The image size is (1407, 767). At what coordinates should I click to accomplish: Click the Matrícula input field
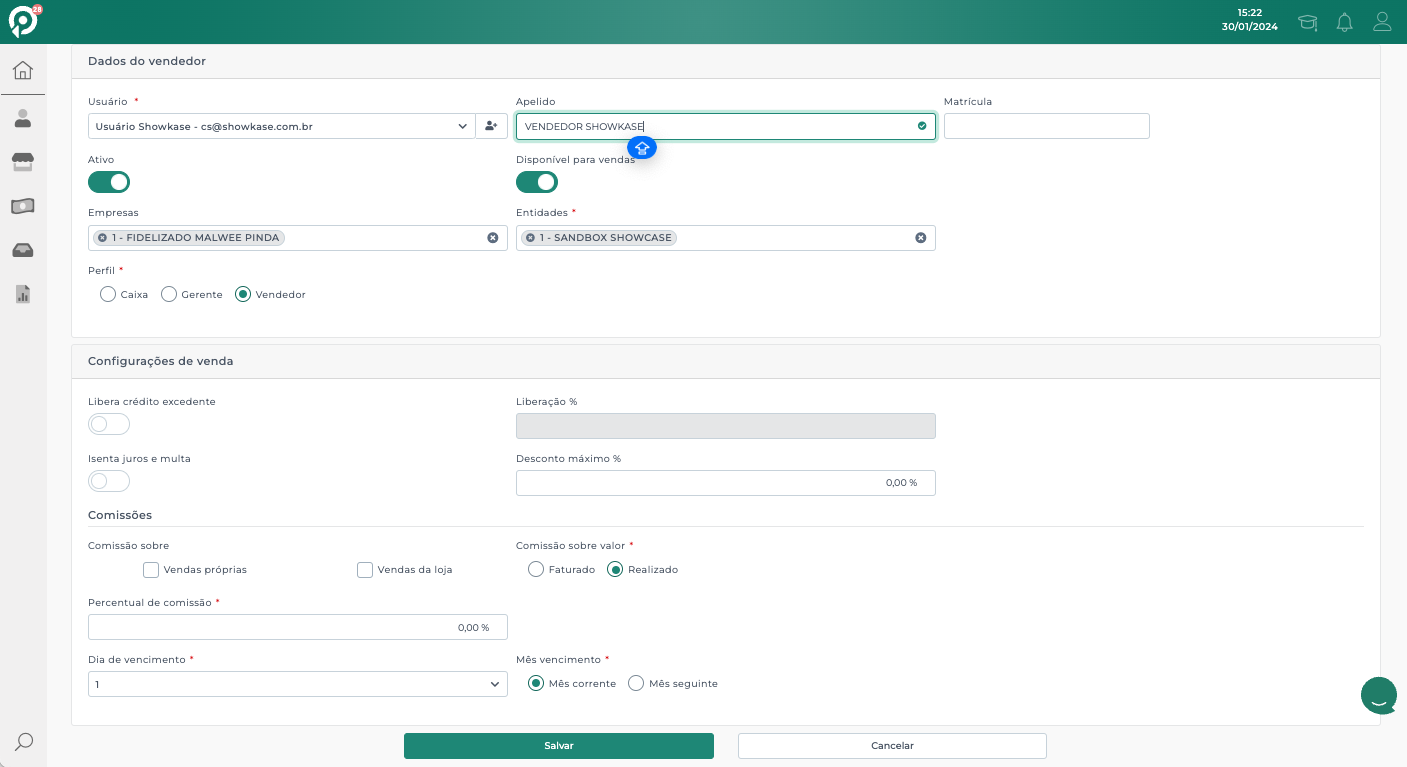[x=1046, y=126]
